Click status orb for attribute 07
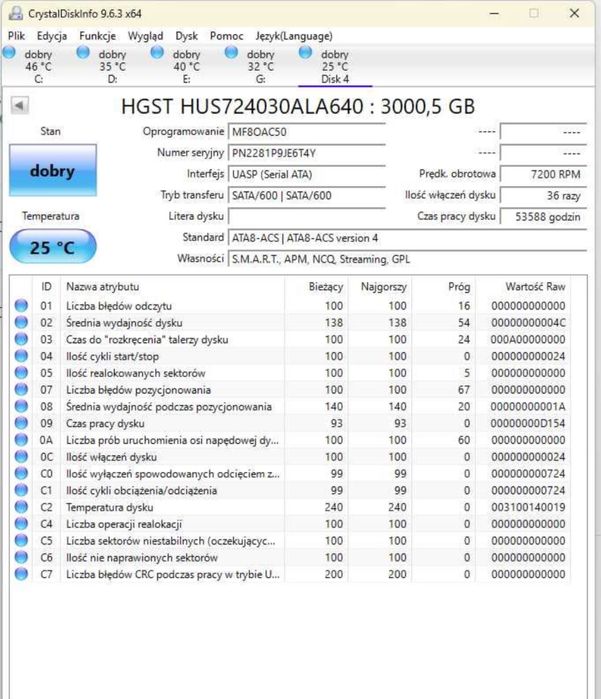This screenshot has height=699, width=601. [x=21, y=389]
